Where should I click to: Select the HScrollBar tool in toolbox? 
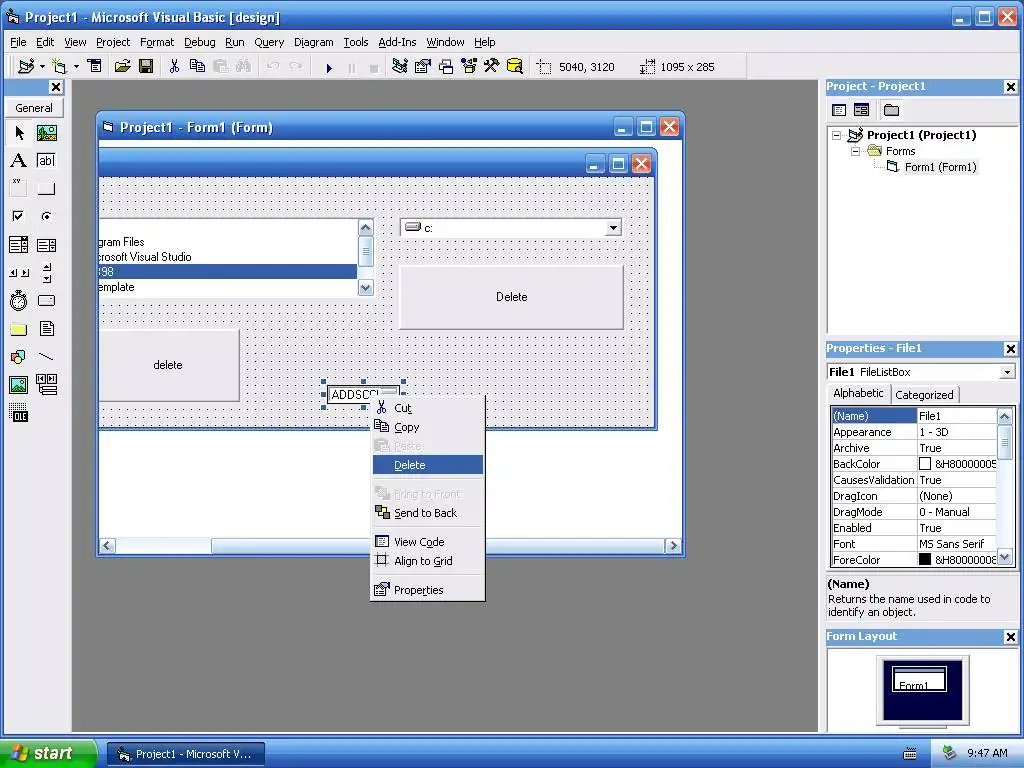click(x=19, y=273)
